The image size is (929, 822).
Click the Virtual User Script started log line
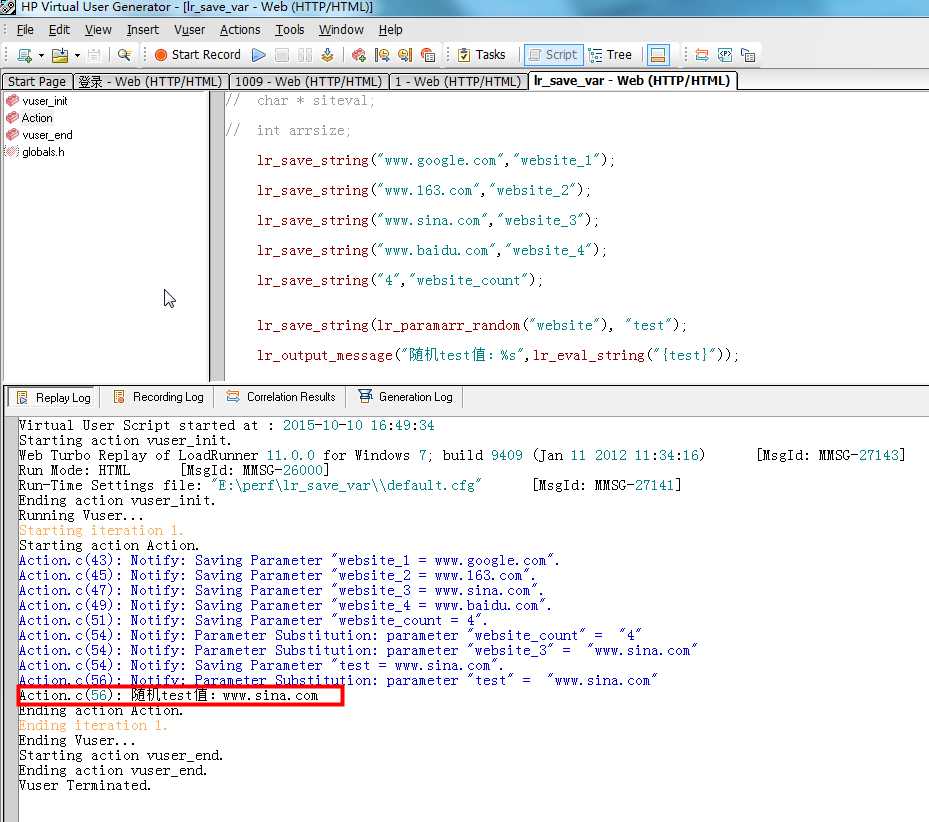[226, 426]
